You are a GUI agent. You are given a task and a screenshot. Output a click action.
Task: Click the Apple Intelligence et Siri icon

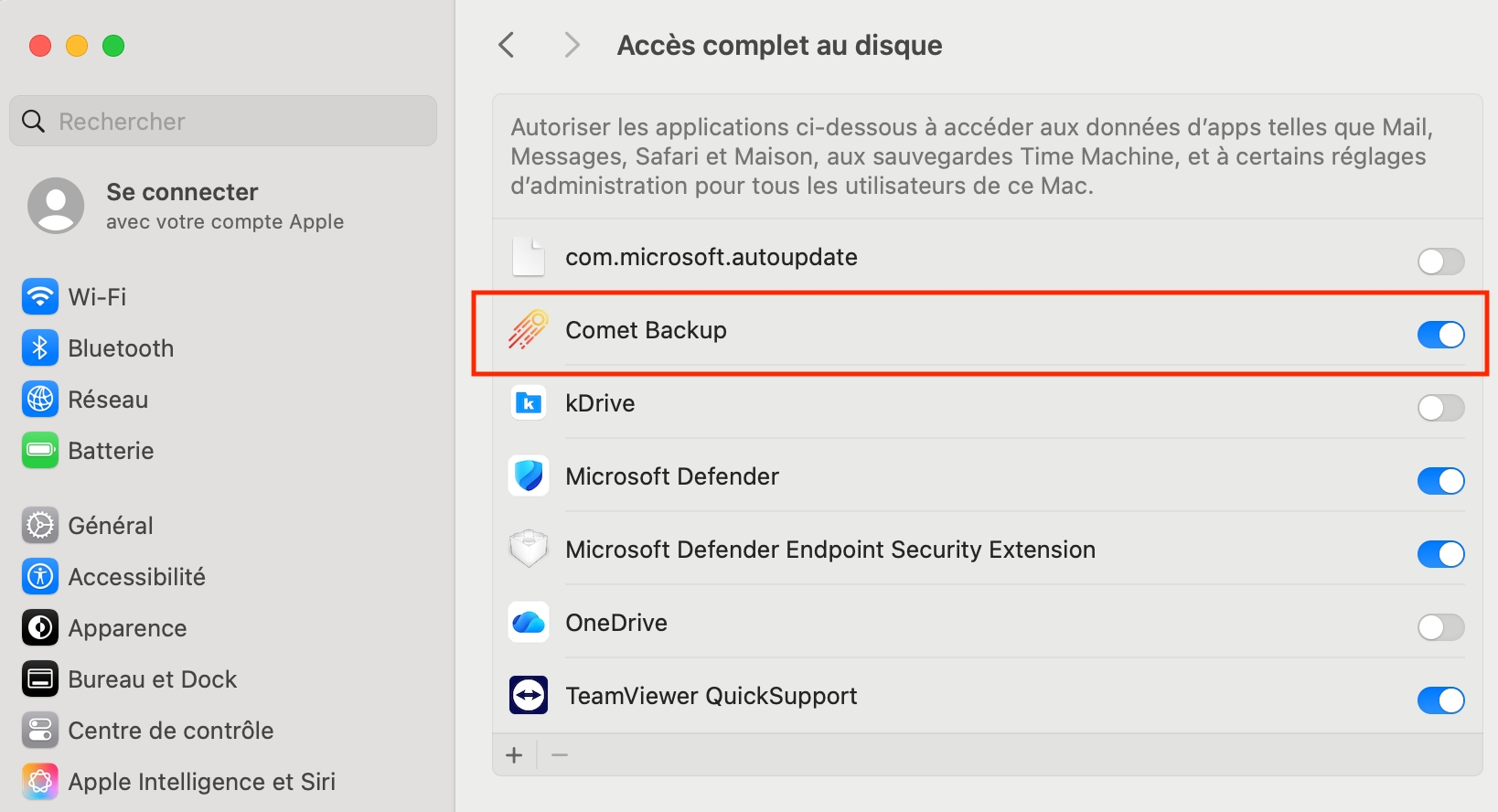tap(40, 782)
